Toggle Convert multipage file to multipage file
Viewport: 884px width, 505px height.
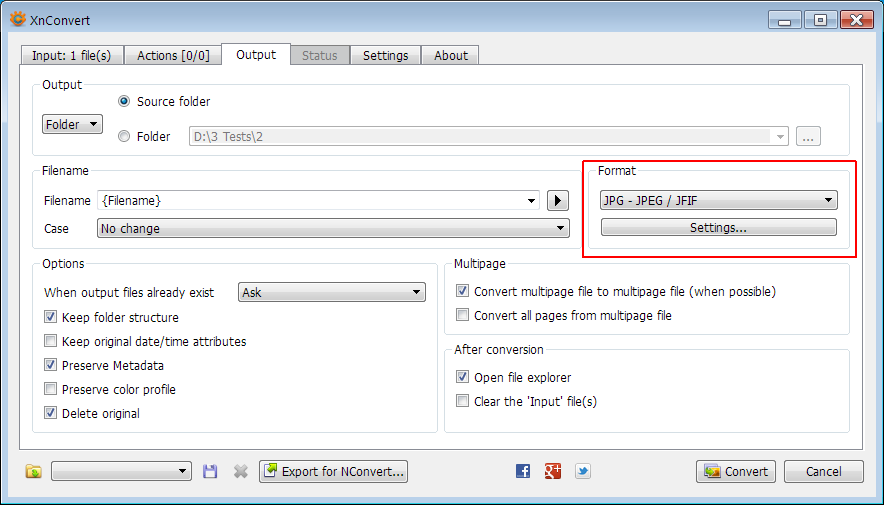click(462, 291)
